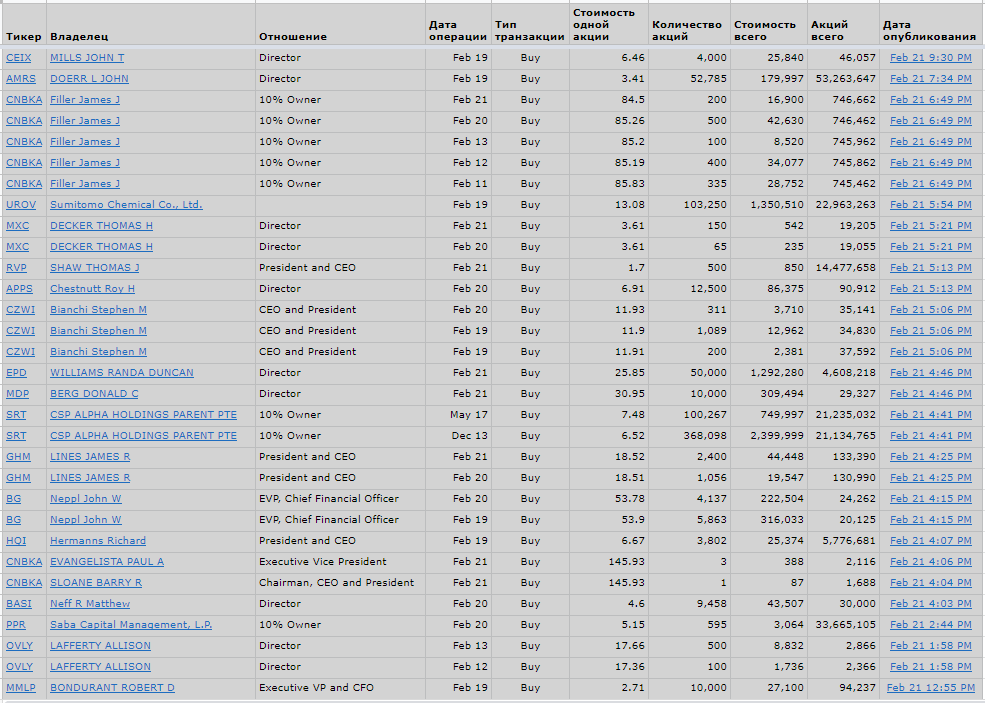Screen dimensions: 985x703
Task: Open the Feb 21 9:30 PM filing
Action: [930, 58]
